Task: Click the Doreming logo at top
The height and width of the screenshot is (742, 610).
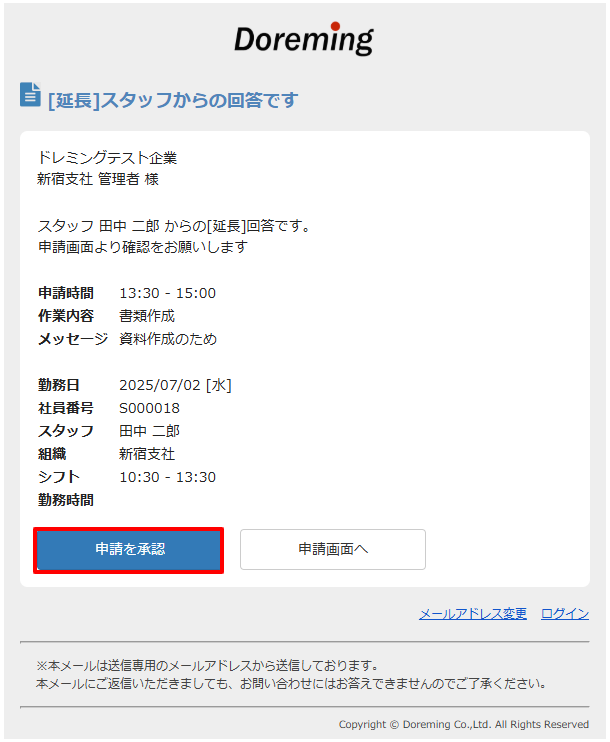Action: [304, 39]
